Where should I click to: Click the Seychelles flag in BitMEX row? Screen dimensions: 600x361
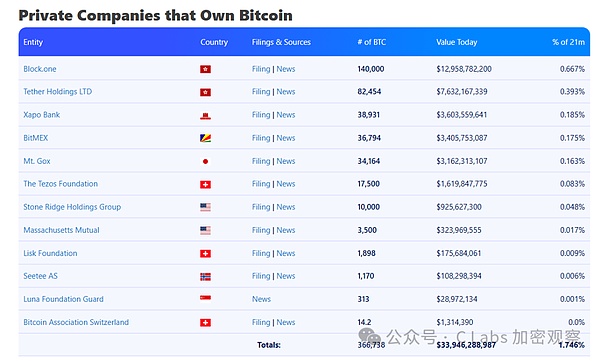205,138
